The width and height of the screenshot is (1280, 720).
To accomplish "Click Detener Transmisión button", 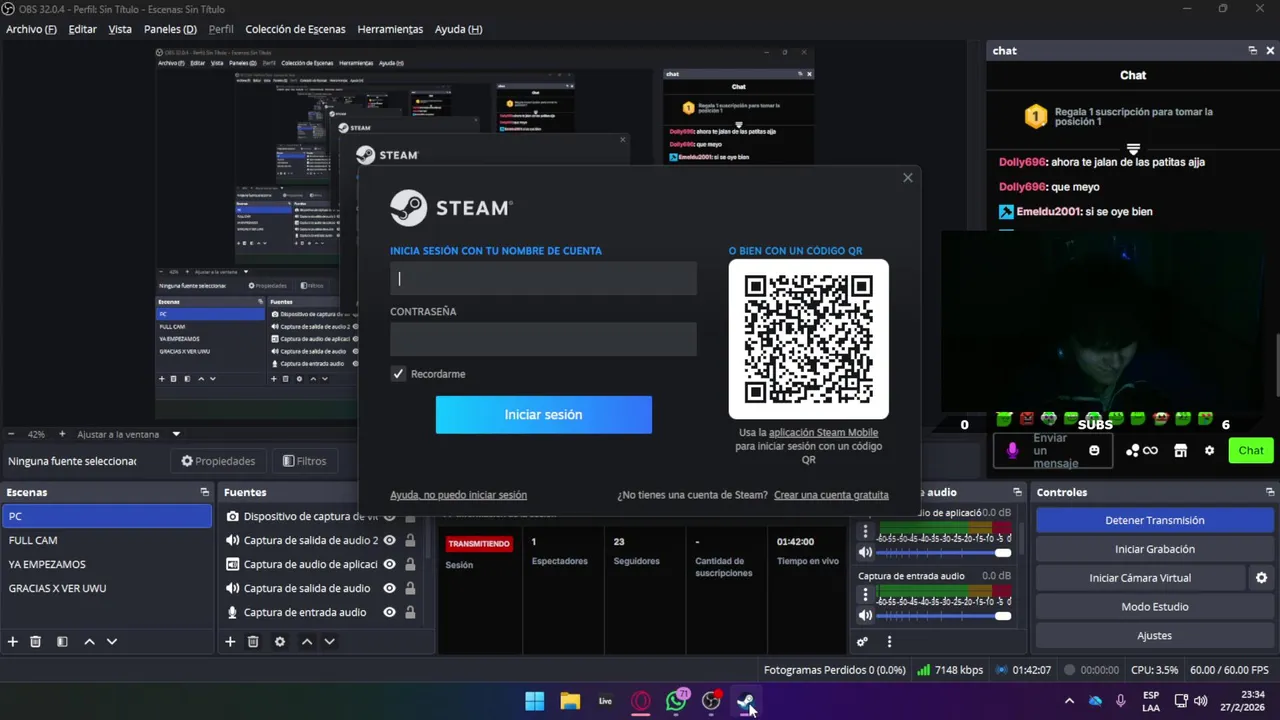I will tap(1154, 520).
